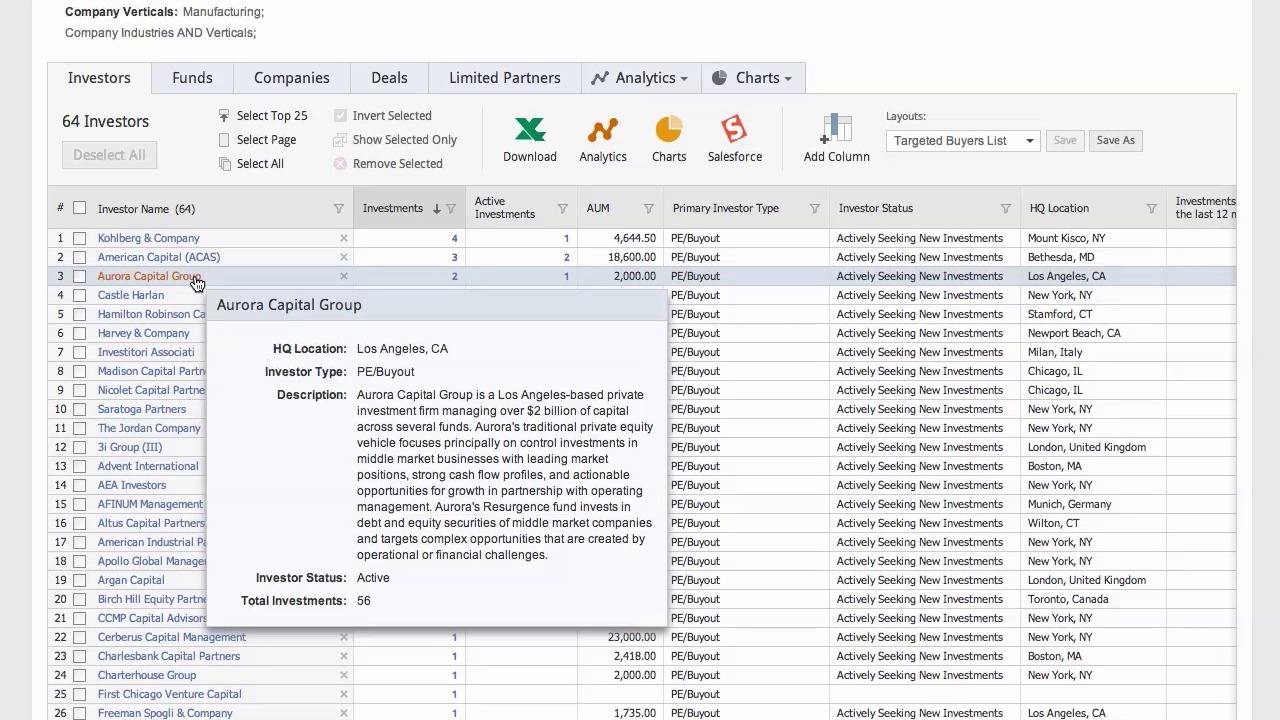
Task: Open Castle Harlan investor link
Action: point(131,295)
